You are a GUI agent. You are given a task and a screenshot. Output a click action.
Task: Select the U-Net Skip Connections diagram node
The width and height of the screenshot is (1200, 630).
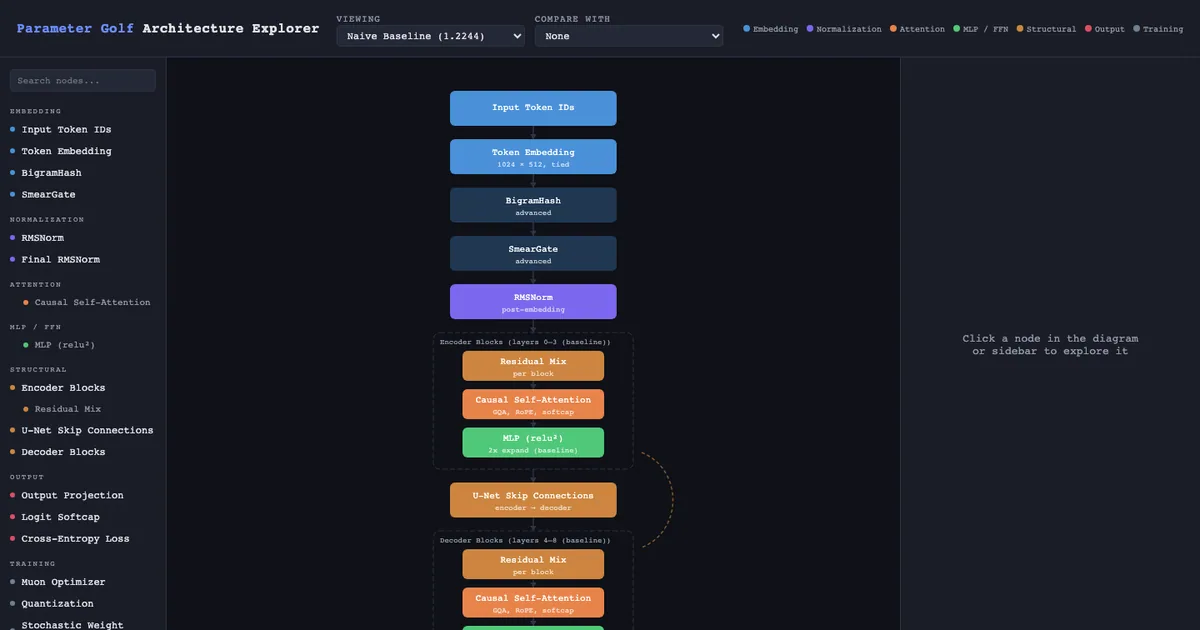click(533, 500)
